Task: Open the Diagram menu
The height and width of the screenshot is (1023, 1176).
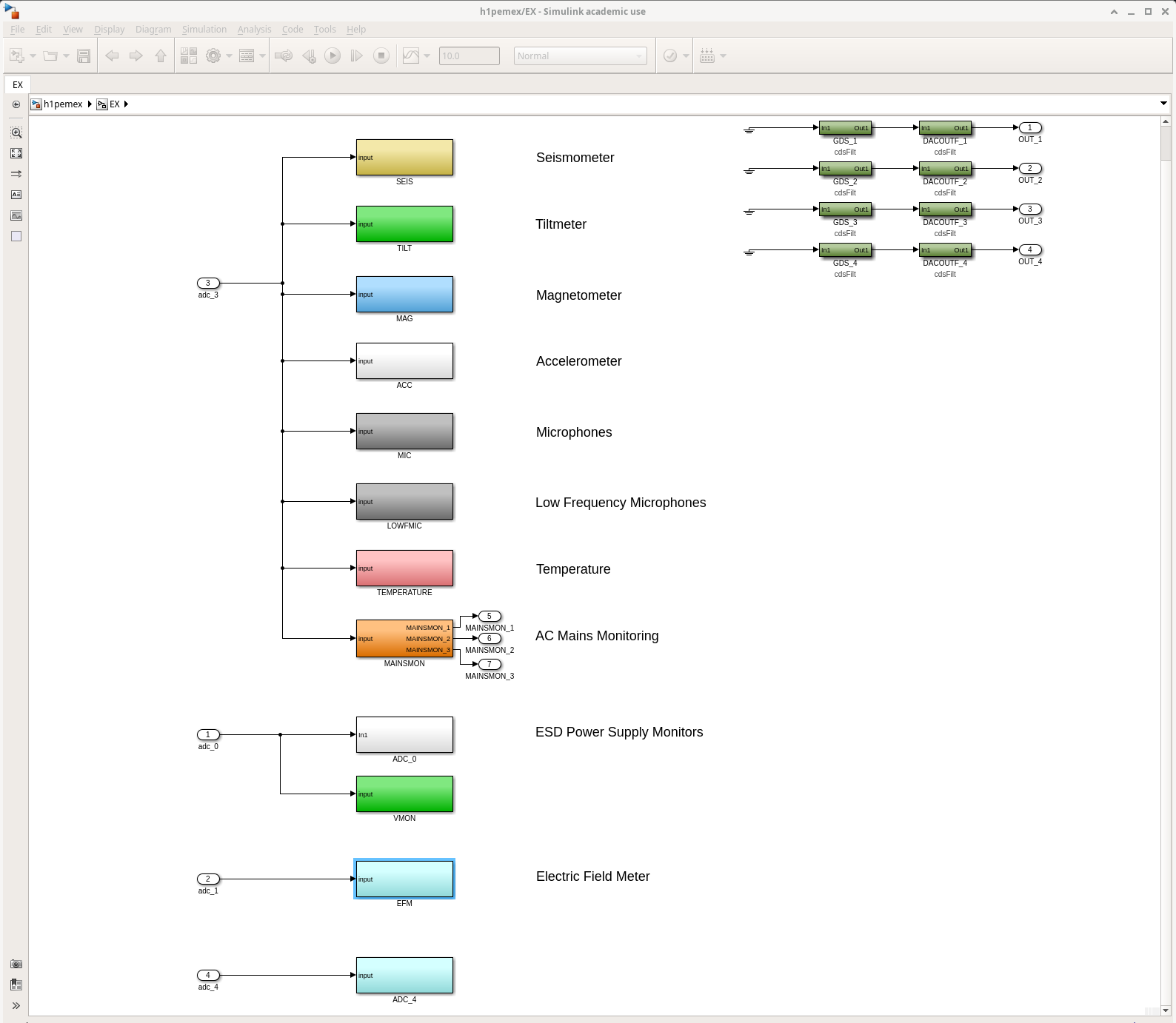Action: coord(153,30)
